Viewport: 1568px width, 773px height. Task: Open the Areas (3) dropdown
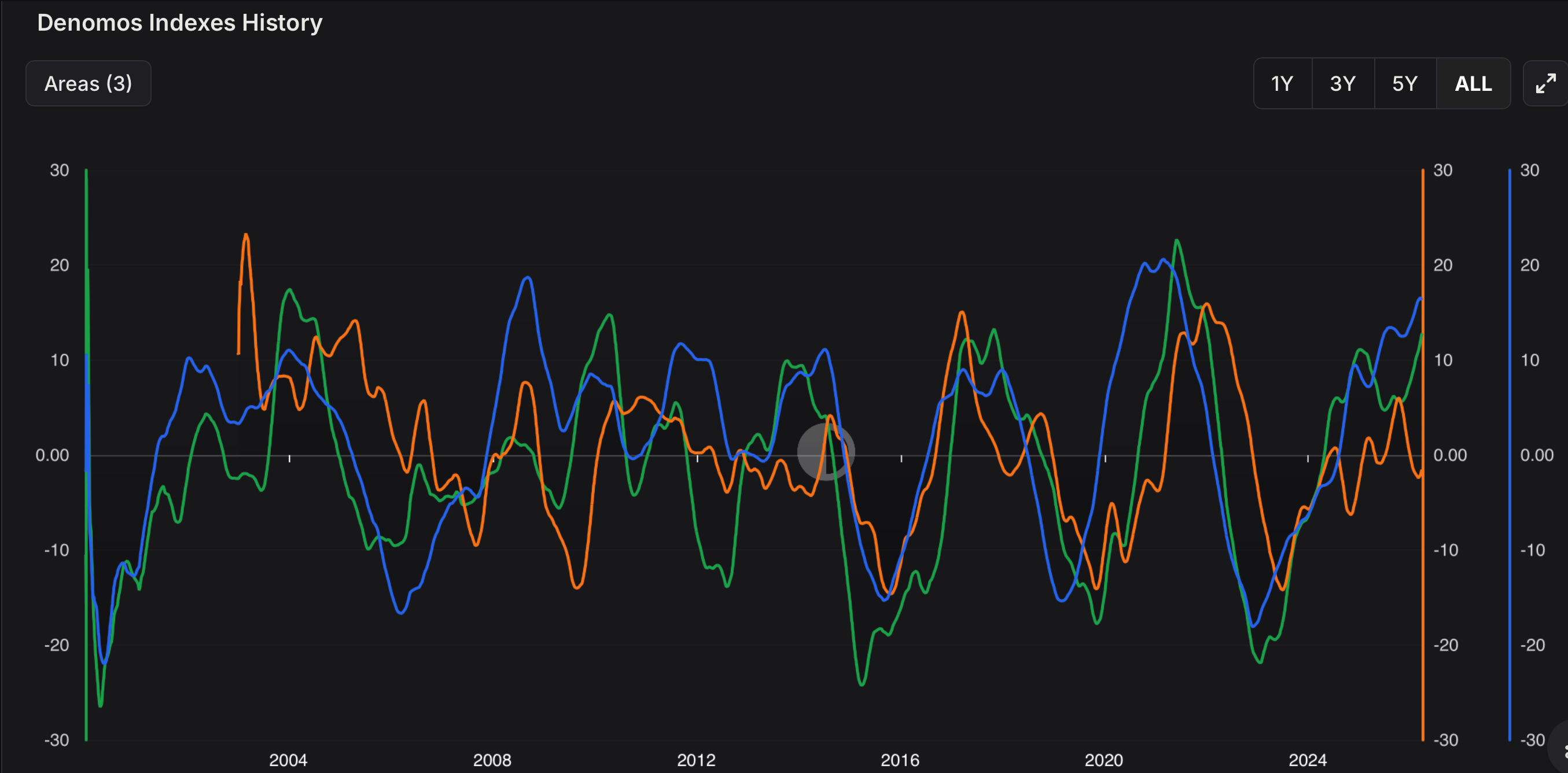tap(89, 83)
